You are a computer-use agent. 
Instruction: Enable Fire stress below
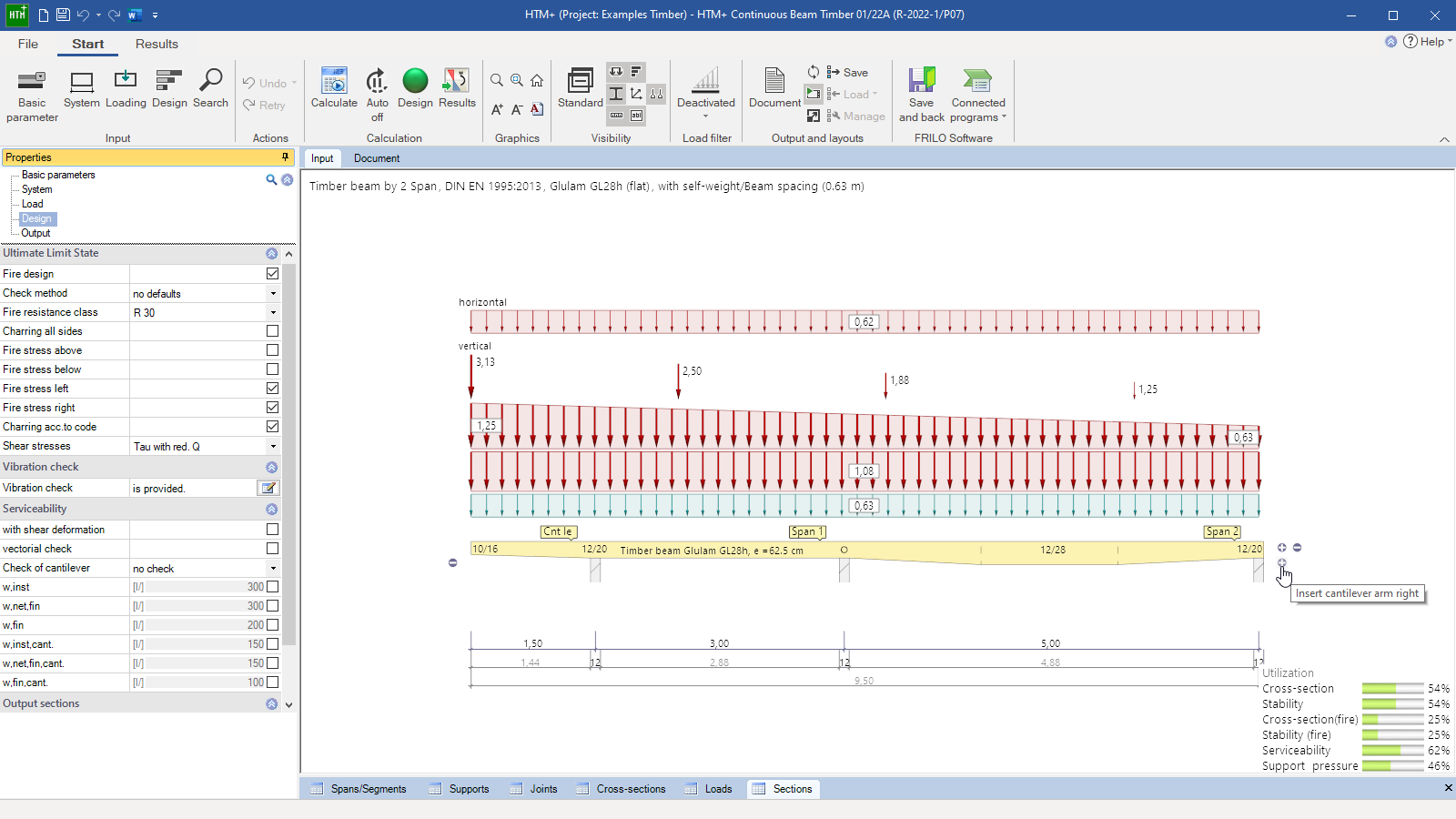point(272,369)
